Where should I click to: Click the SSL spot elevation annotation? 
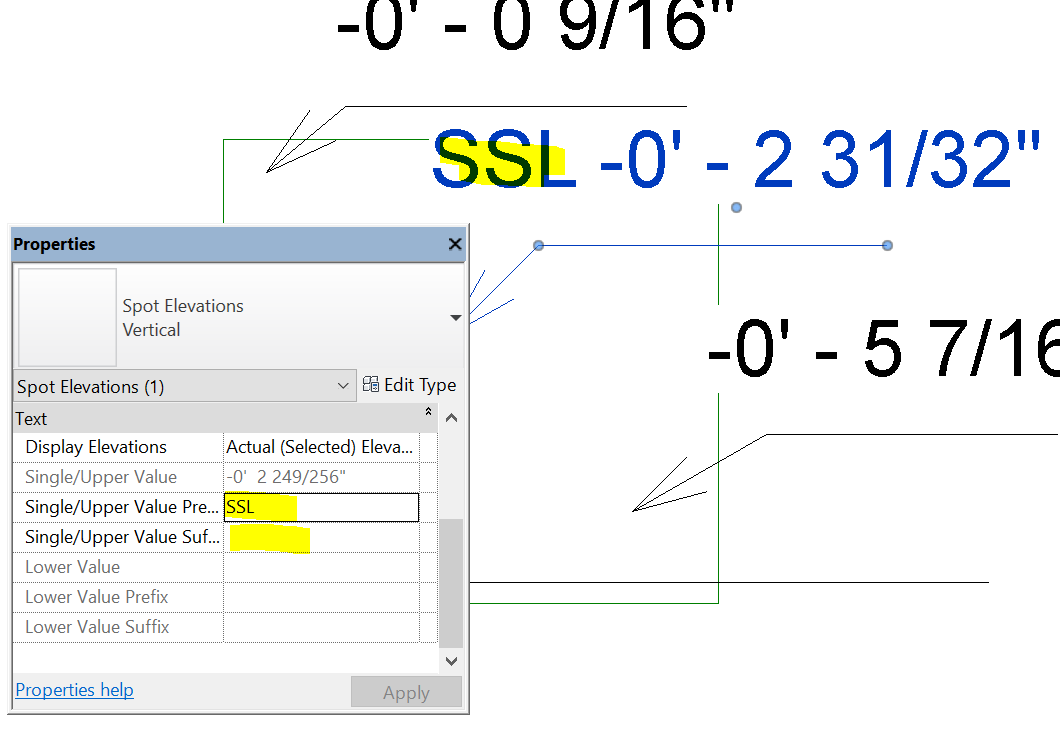coord(503,158)
